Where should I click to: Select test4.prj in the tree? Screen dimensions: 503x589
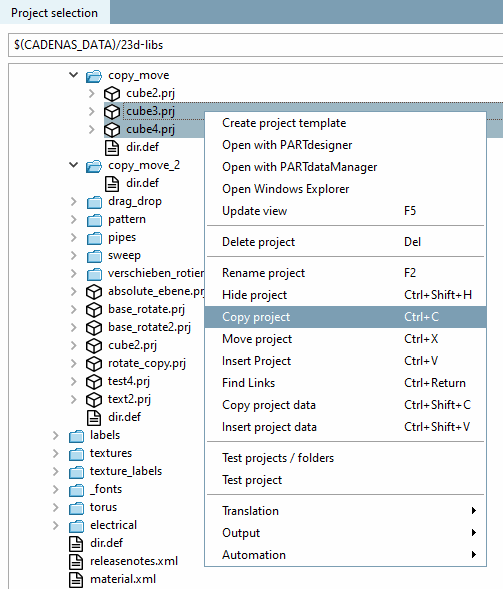click(129, 381)
